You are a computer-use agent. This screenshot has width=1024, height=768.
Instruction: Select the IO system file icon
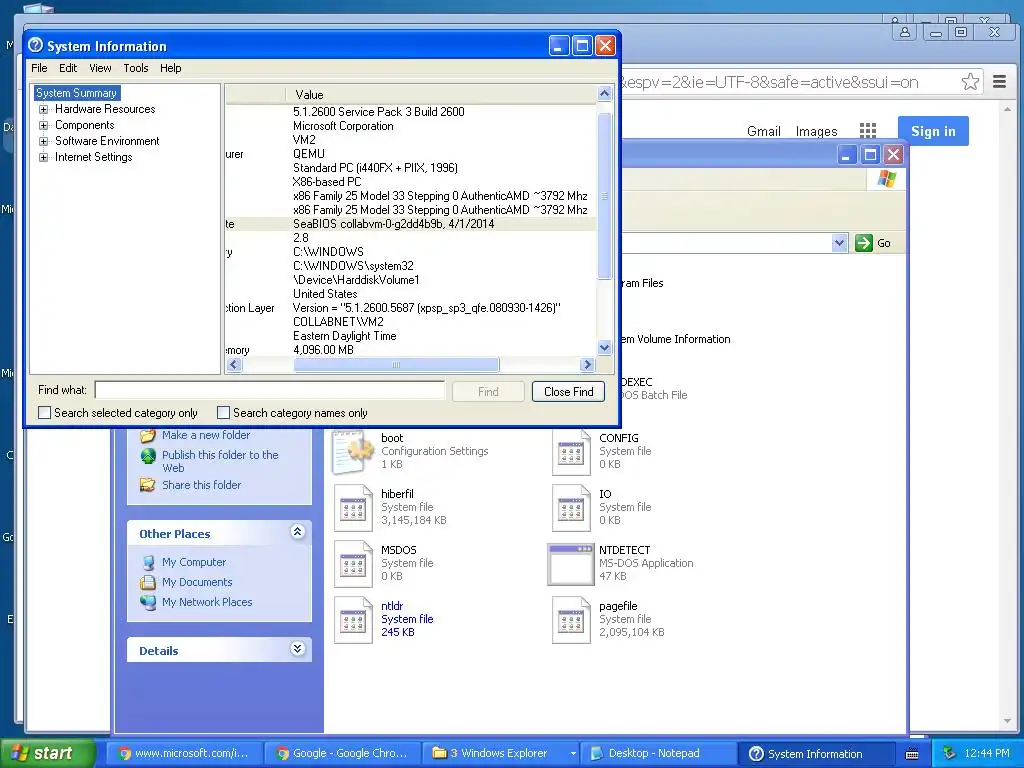(x=571, y=508)
